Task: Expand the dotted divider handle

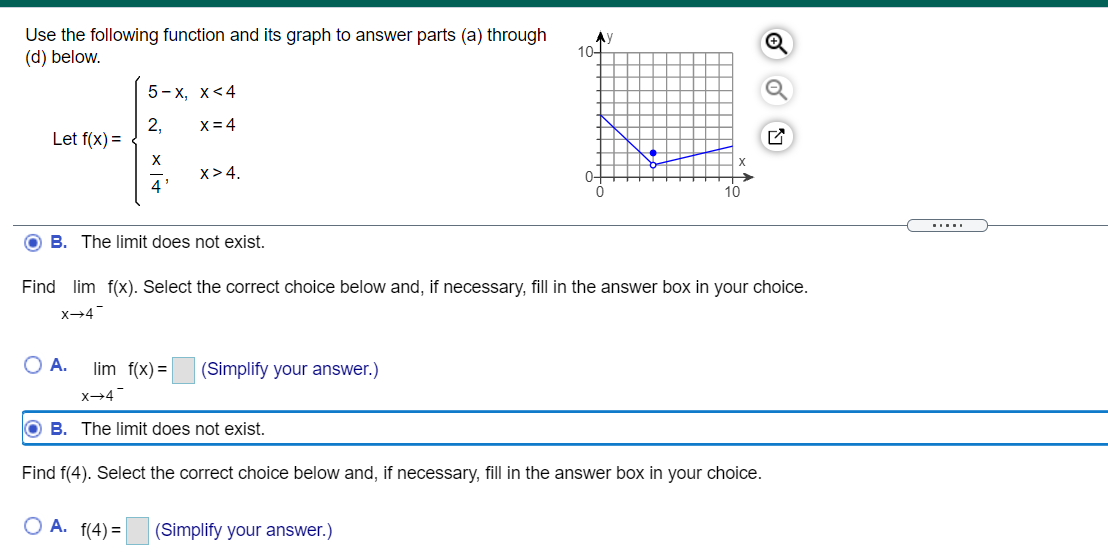Action: click(947, 225)
